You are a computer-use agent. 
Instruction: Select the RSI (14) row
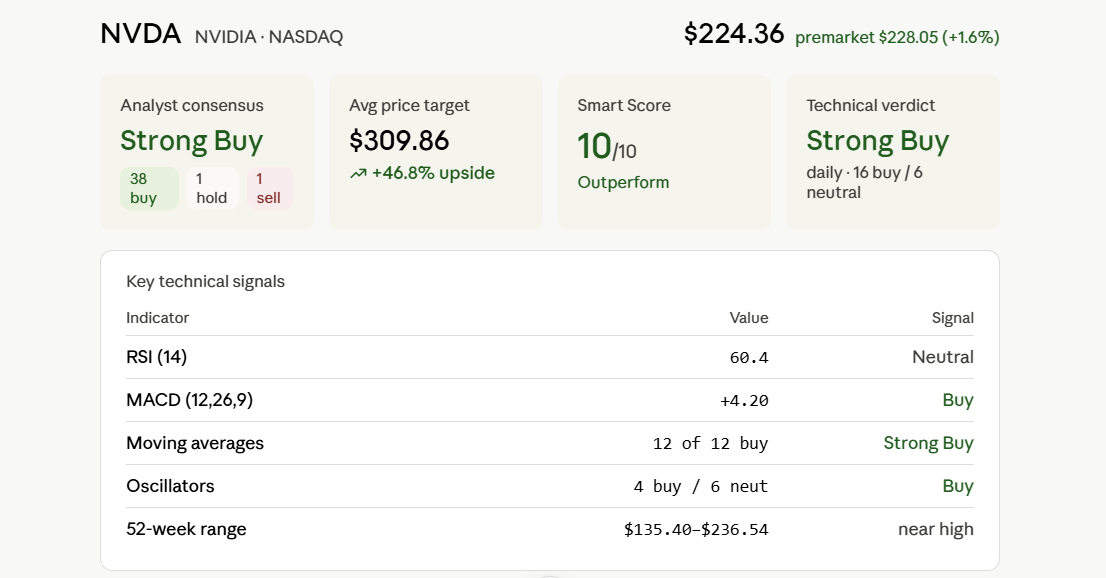coord(549,357)
